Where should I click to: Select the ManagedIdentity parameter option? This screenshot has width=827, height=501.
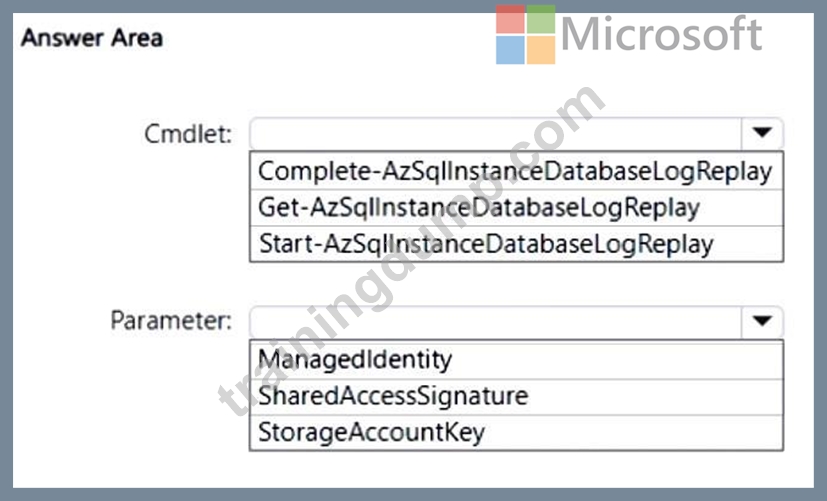click(516, 360)
